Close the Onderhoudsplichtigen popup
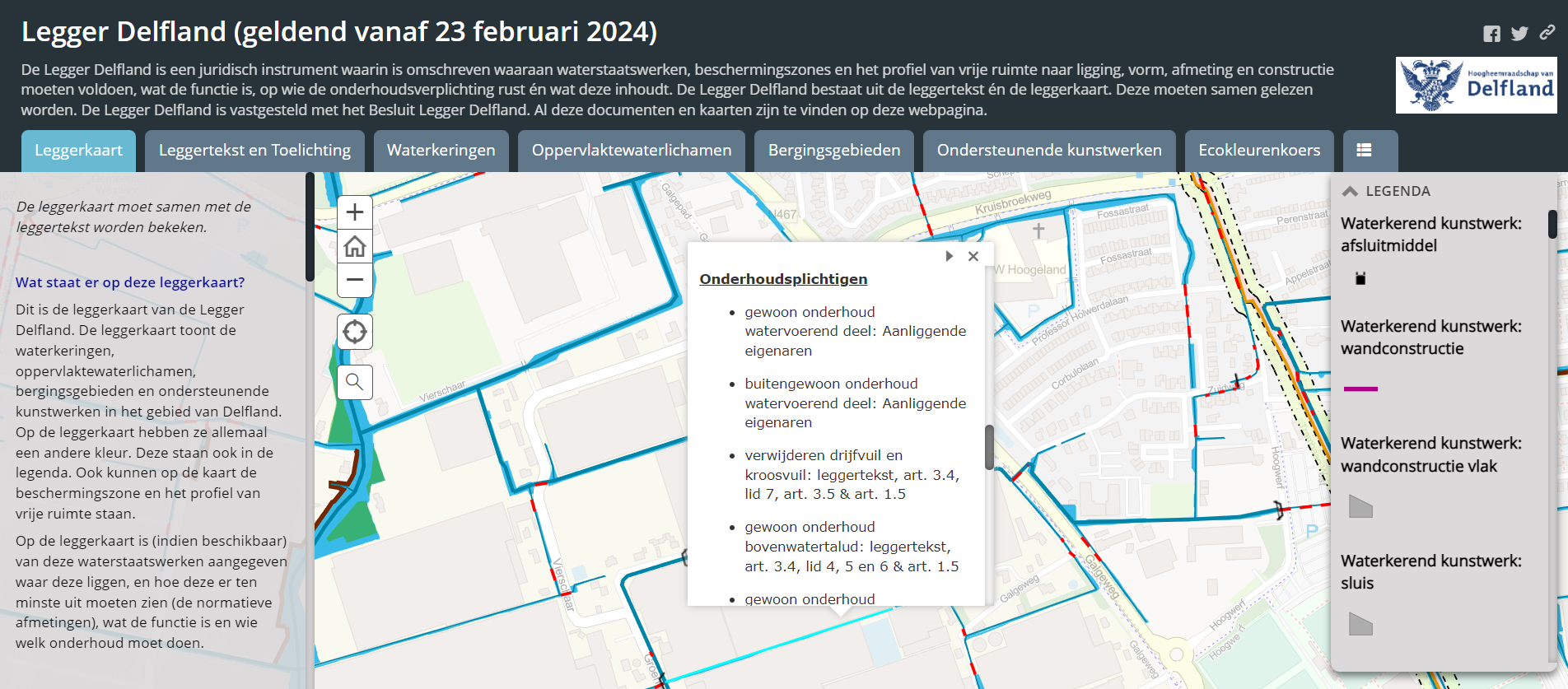Viewport: 1568px width, 689px height. [973, 256]
